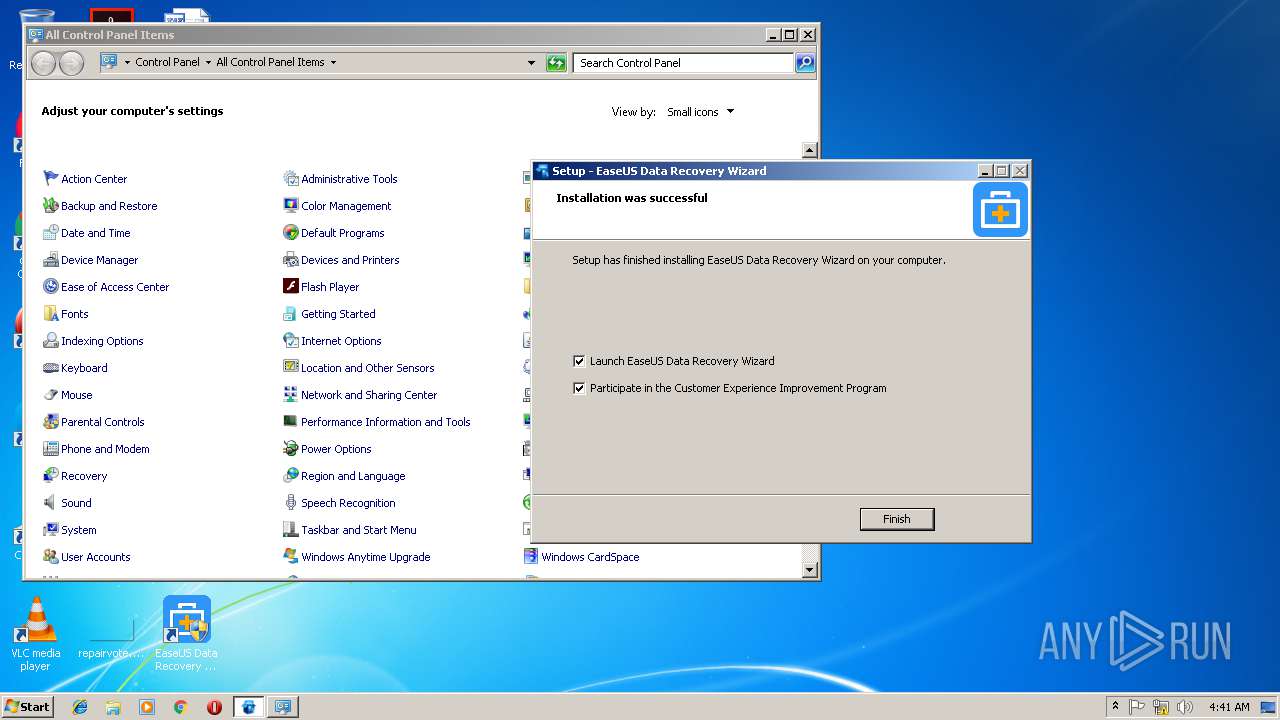Expand arrow after Control Panel breadcrumb

208,62
